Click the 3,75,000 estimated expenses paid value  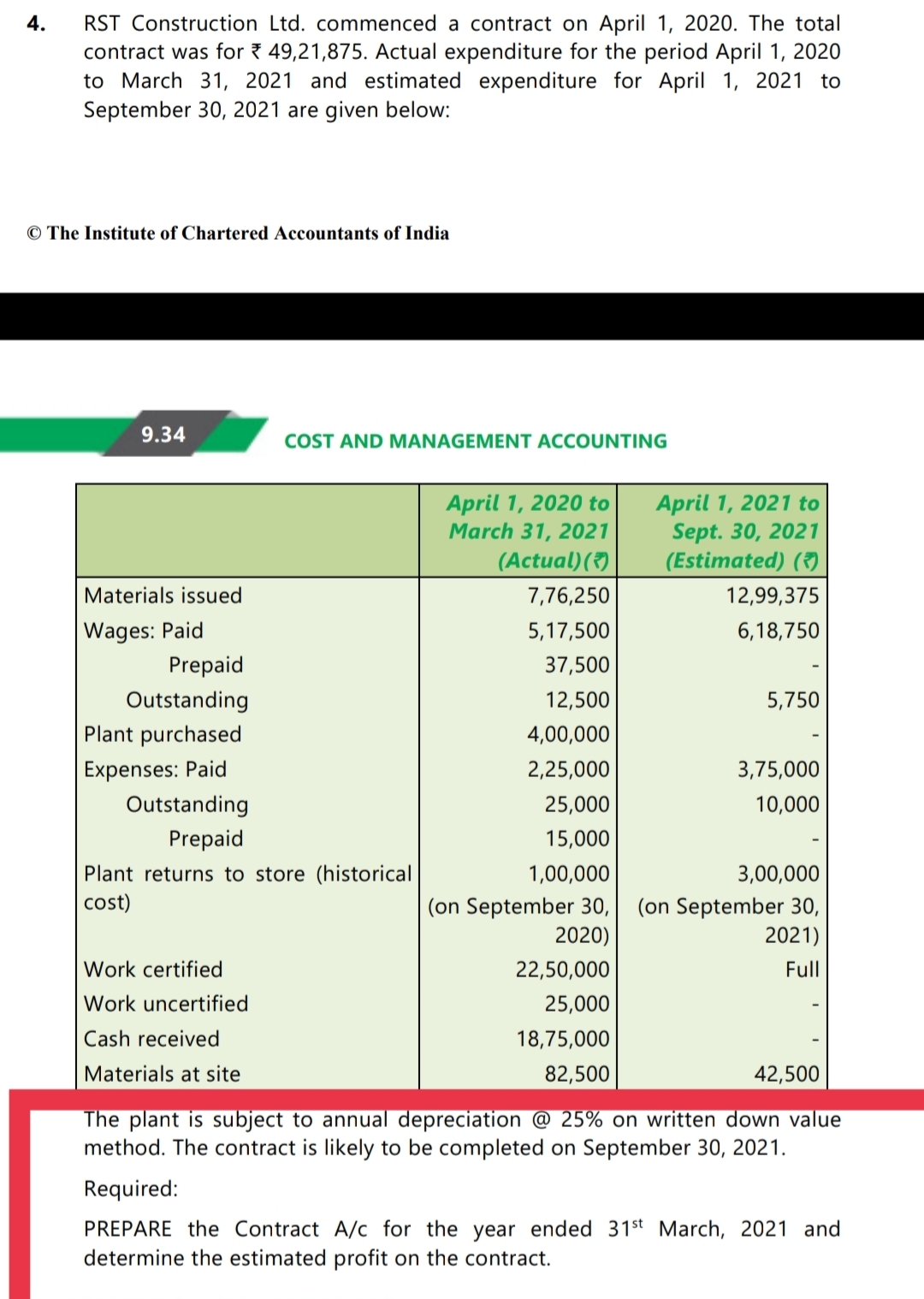(778, 769)
